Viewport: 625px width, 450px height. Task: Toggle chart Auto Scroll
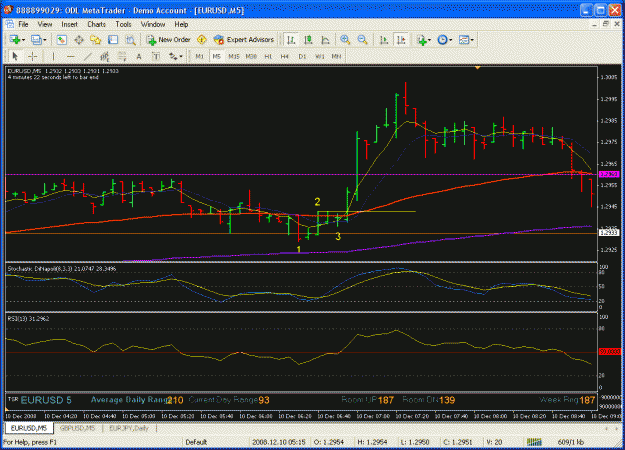[384, 40]
